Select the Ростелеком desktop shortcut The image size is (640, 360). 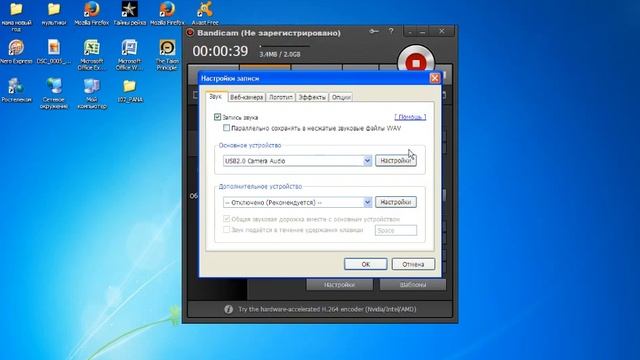pos(16,90)
